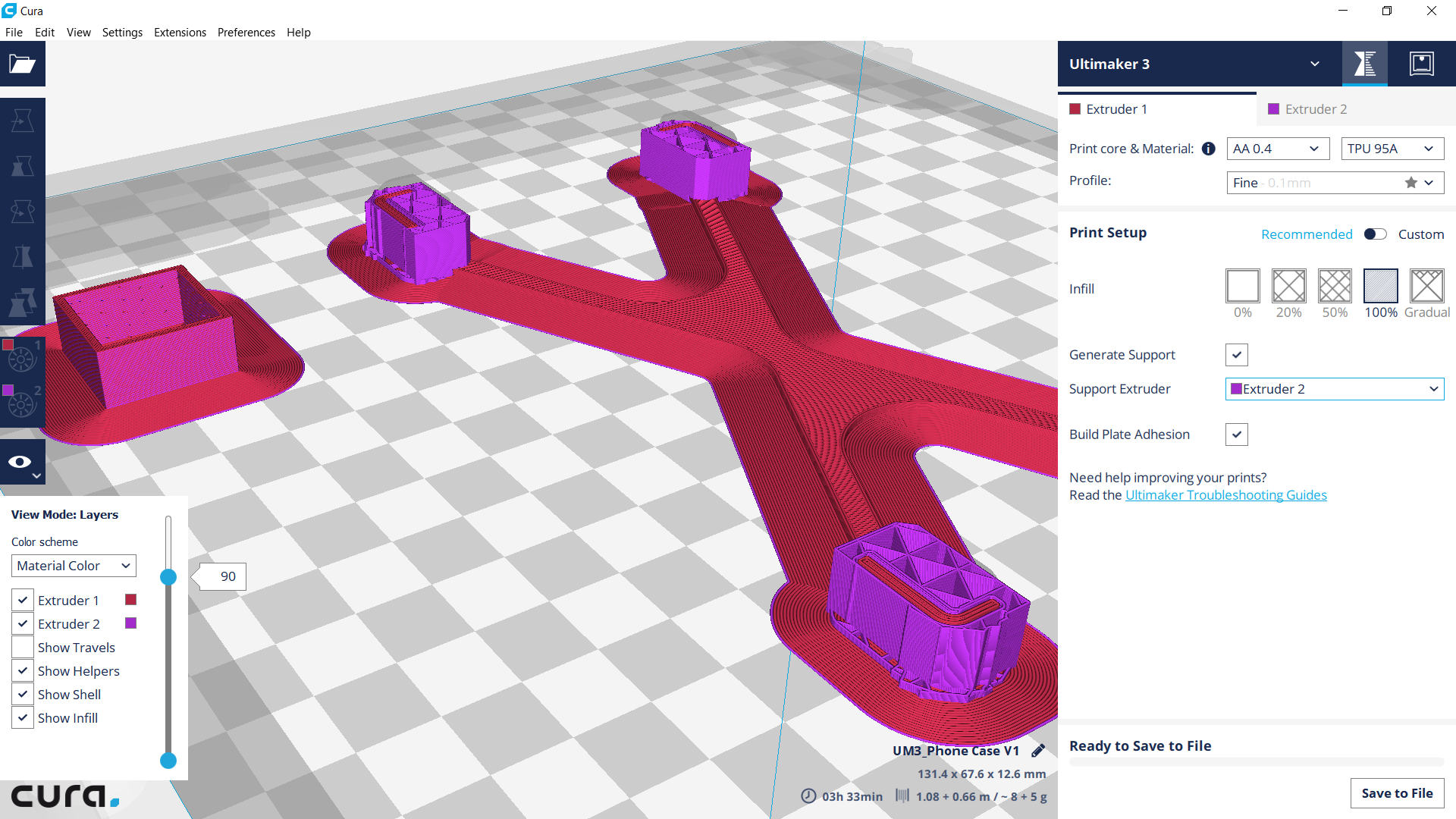Click the pencil icon to rename job
Viewport: 1456px width, 819px height.
(x=1038, y=751)
